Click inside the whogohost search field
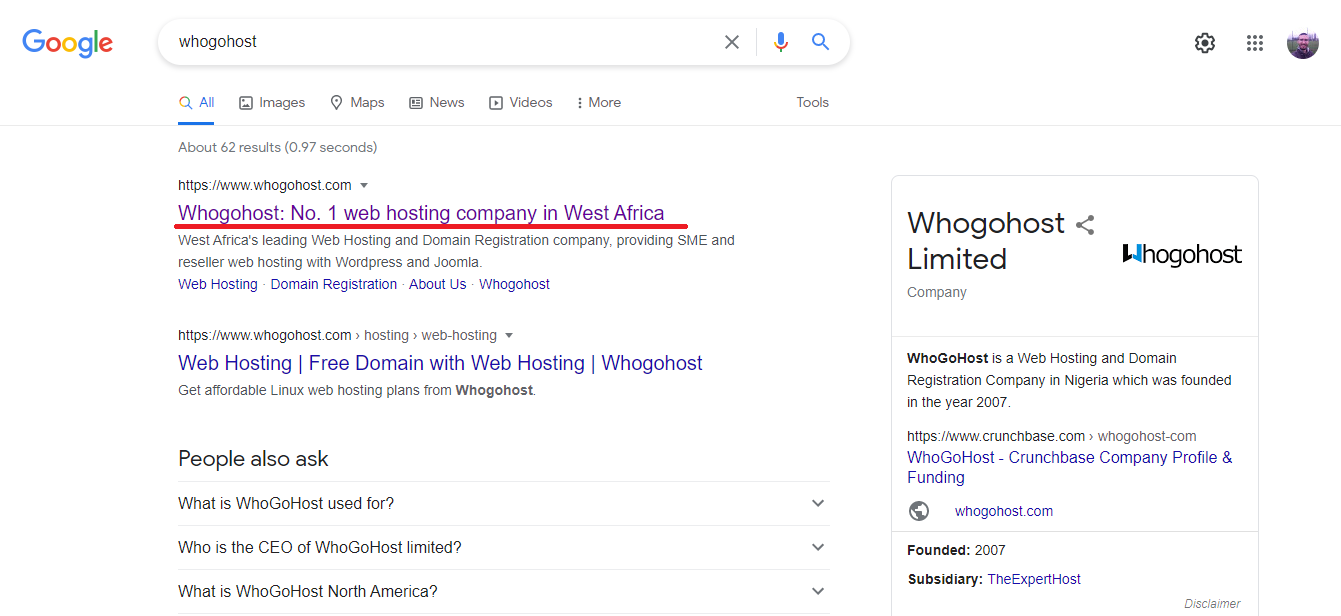 440,42
